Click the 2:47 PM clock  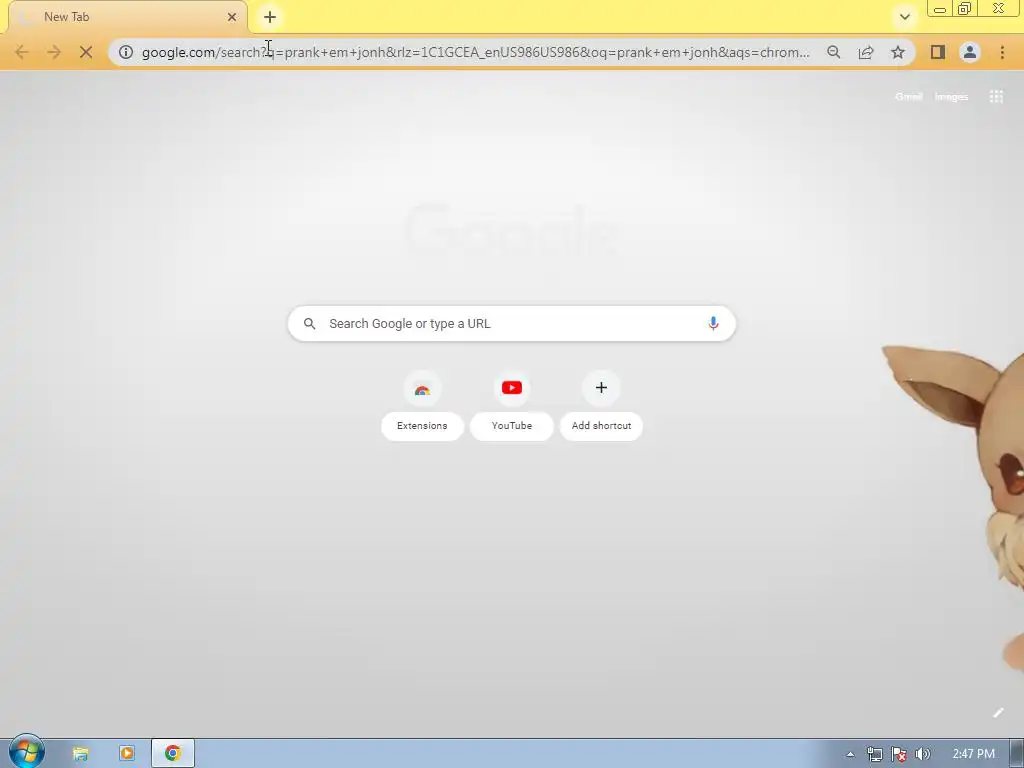973,754
